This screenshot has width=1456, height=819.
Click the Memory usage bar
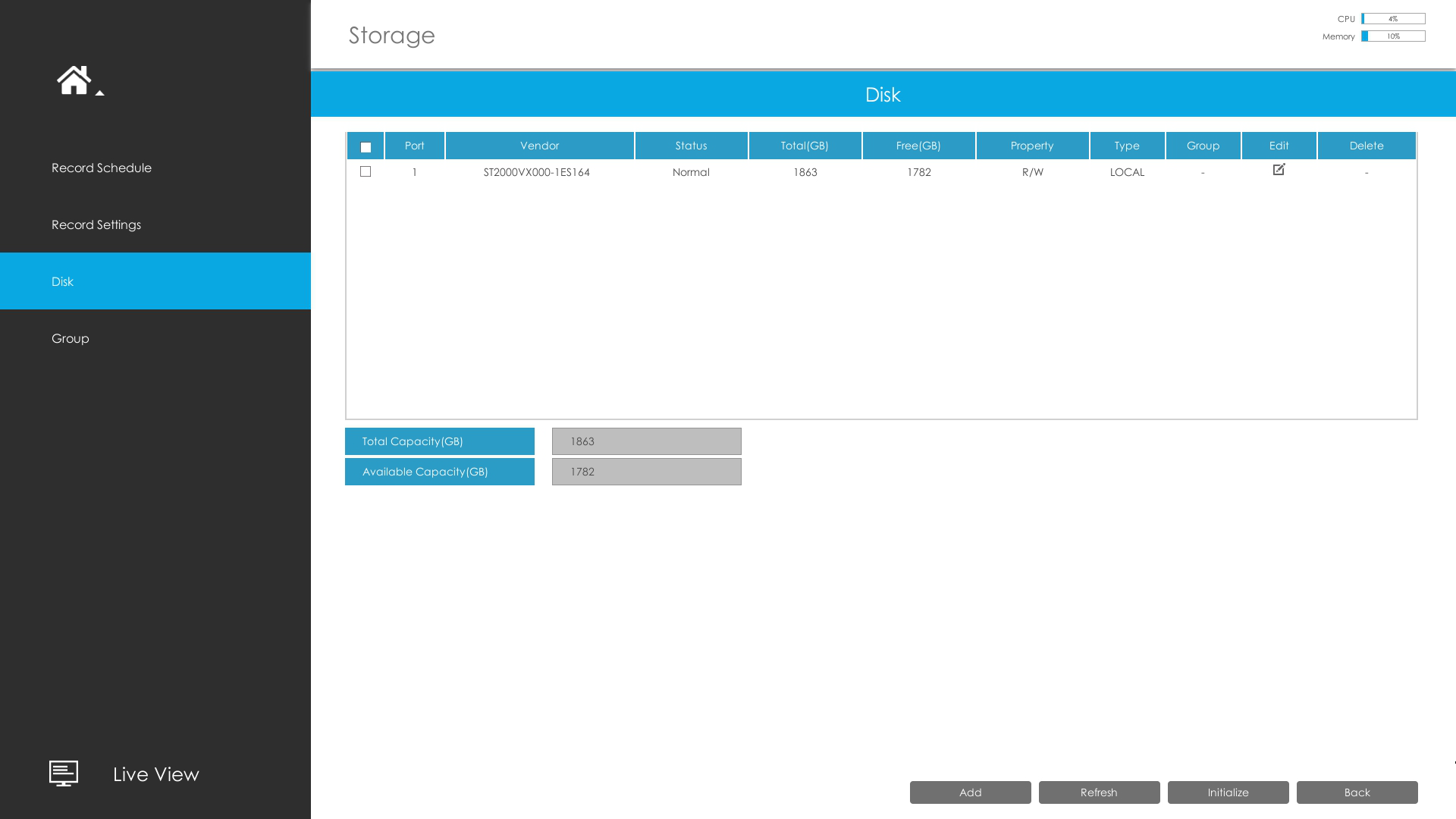1393,36
